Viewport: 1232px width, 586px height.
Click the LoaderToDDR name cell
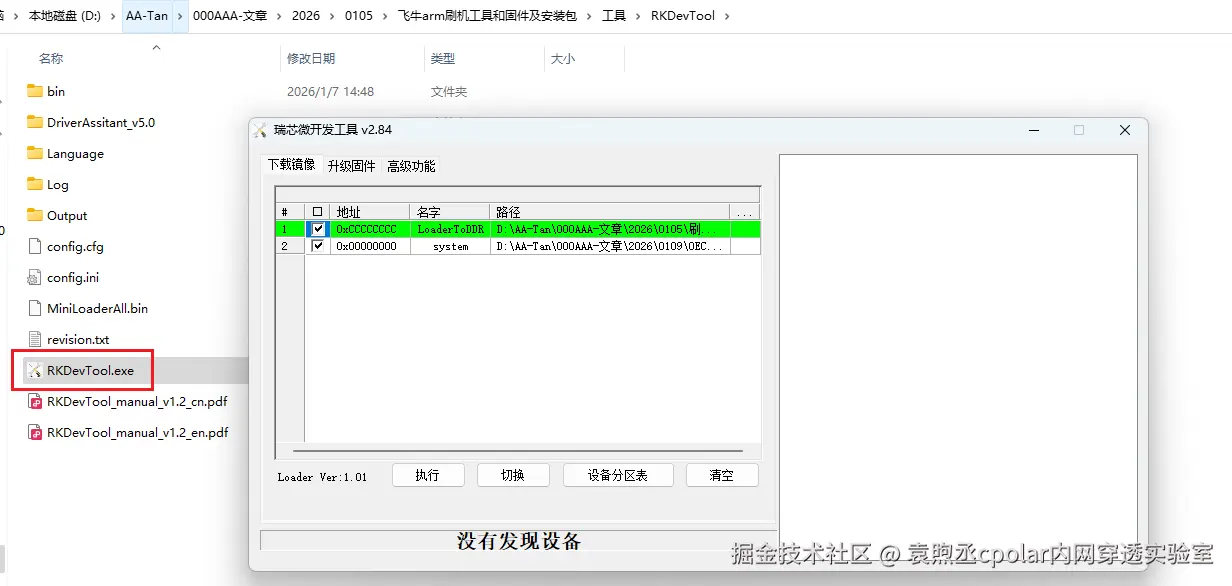[x=450, y=229]
